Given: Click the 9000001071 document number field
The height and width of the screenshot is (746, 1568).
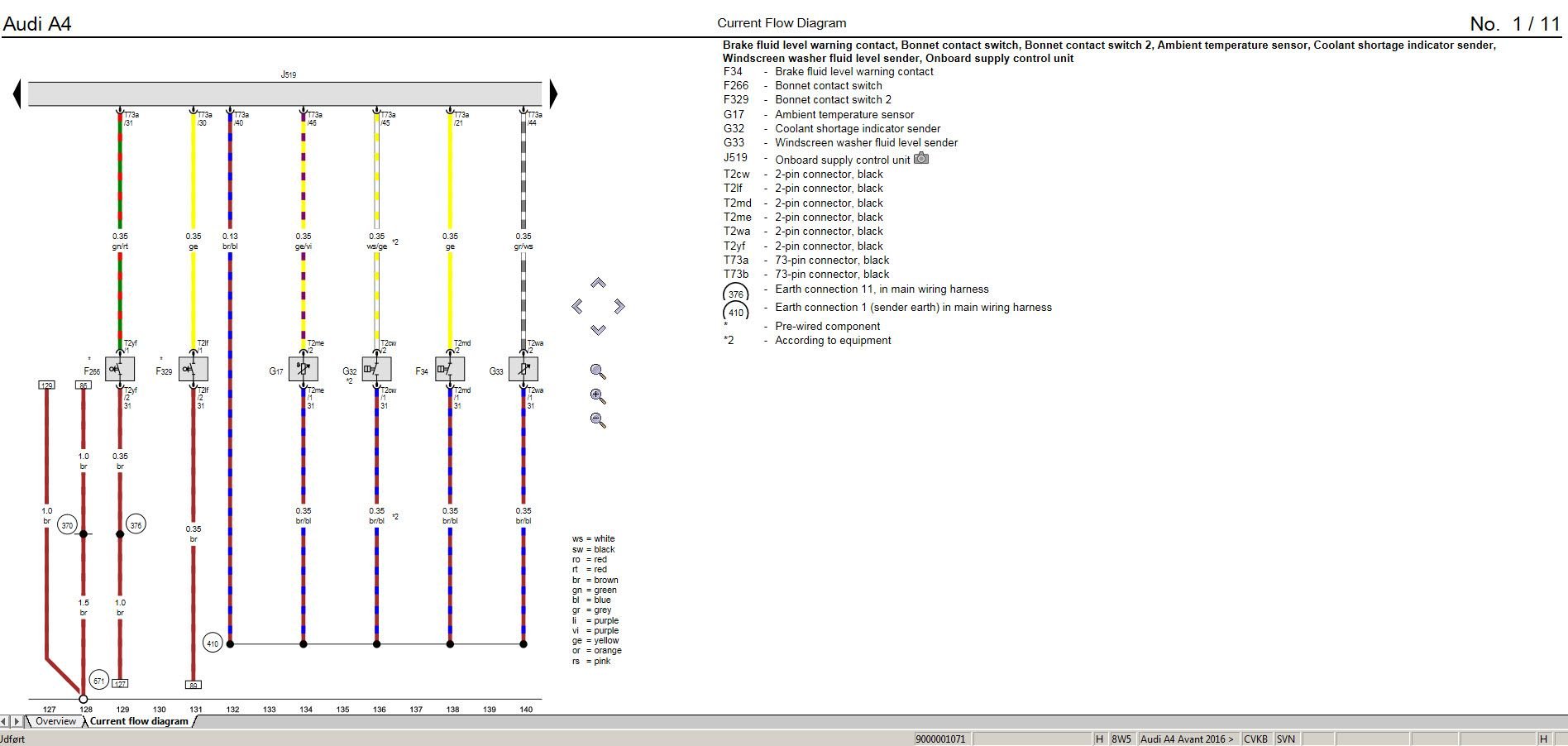Looking at the screenshot, I should [x=939, y=740].
